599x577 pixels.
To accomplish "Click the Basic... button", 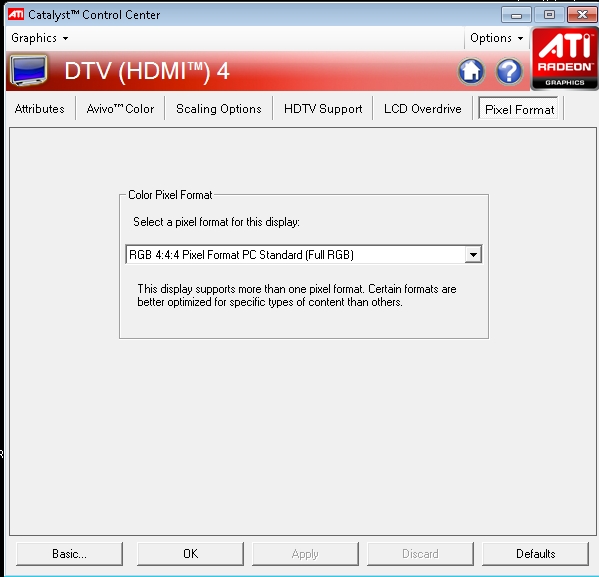I will click(70, 554).
